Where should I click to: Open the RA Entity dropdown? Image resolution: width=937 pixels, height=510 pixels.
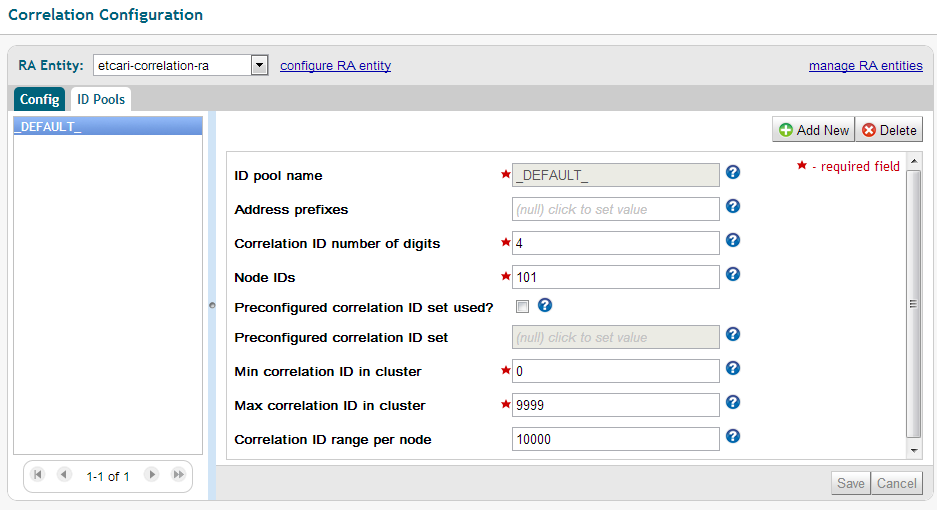pyautogui.click(x=259, y=66)
